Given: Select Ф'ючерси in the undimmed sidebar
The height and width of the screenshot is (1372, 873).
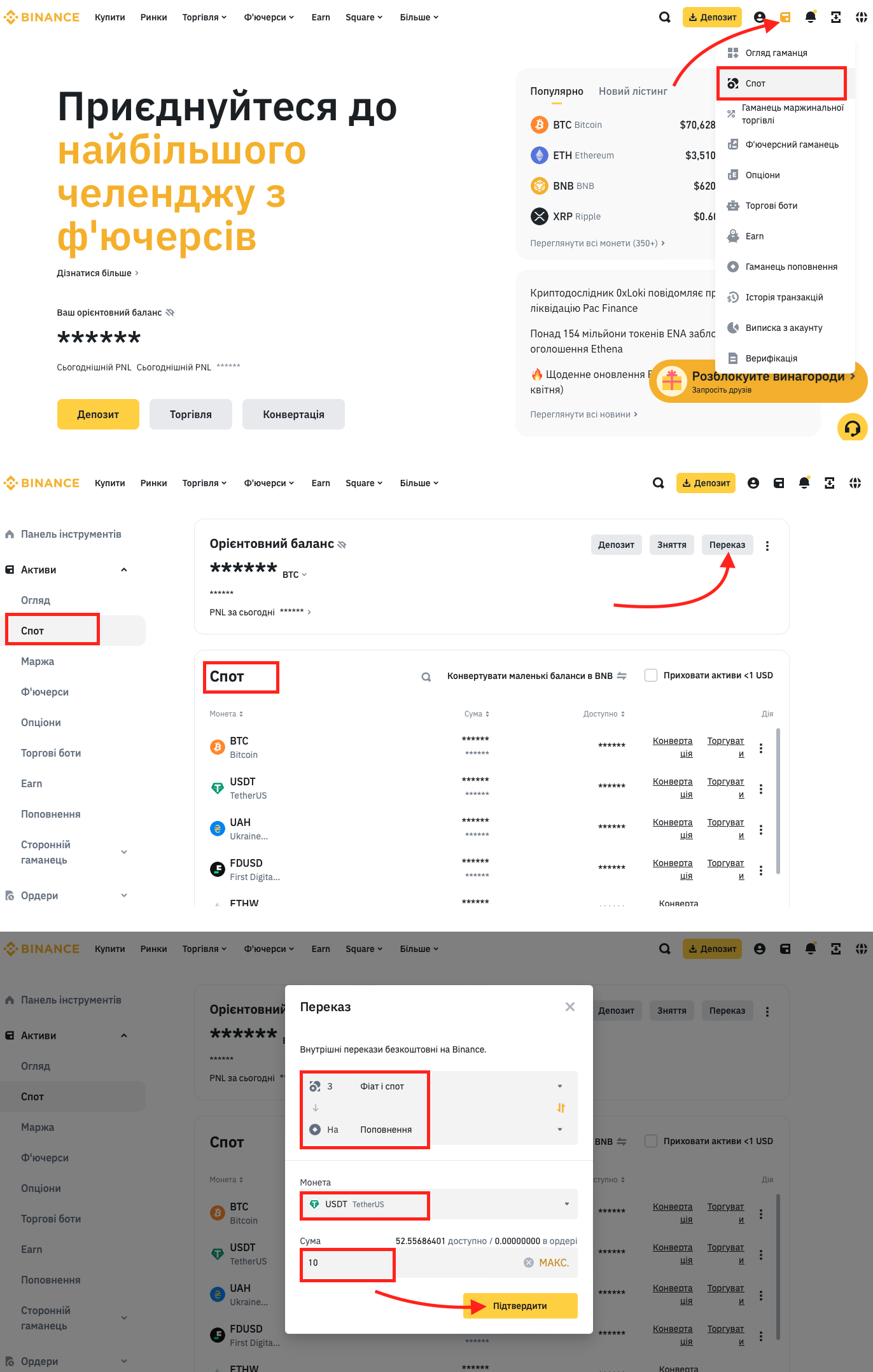Looking at the screenshot, I should pos(45,692).
